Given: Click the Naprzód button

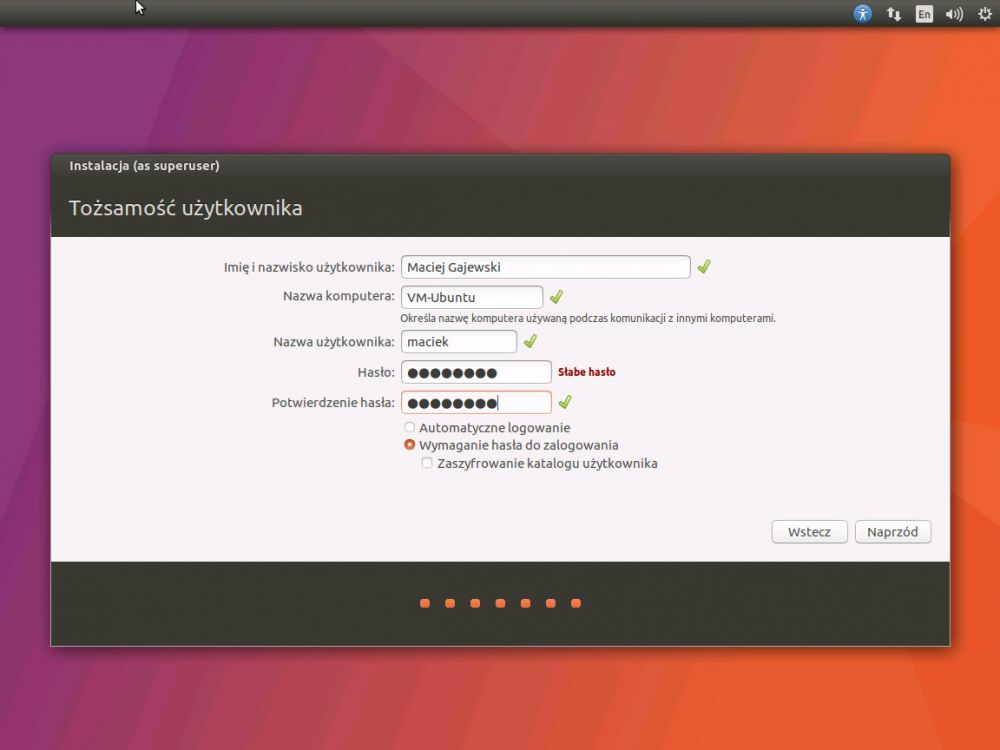Looking at the screenshot, I should click(893, 532).
